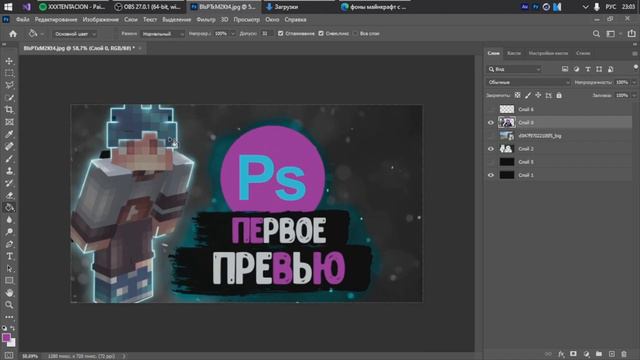640x360 pixels.
Task: Click the Lock position icon
Action: (x=538, y=96)
